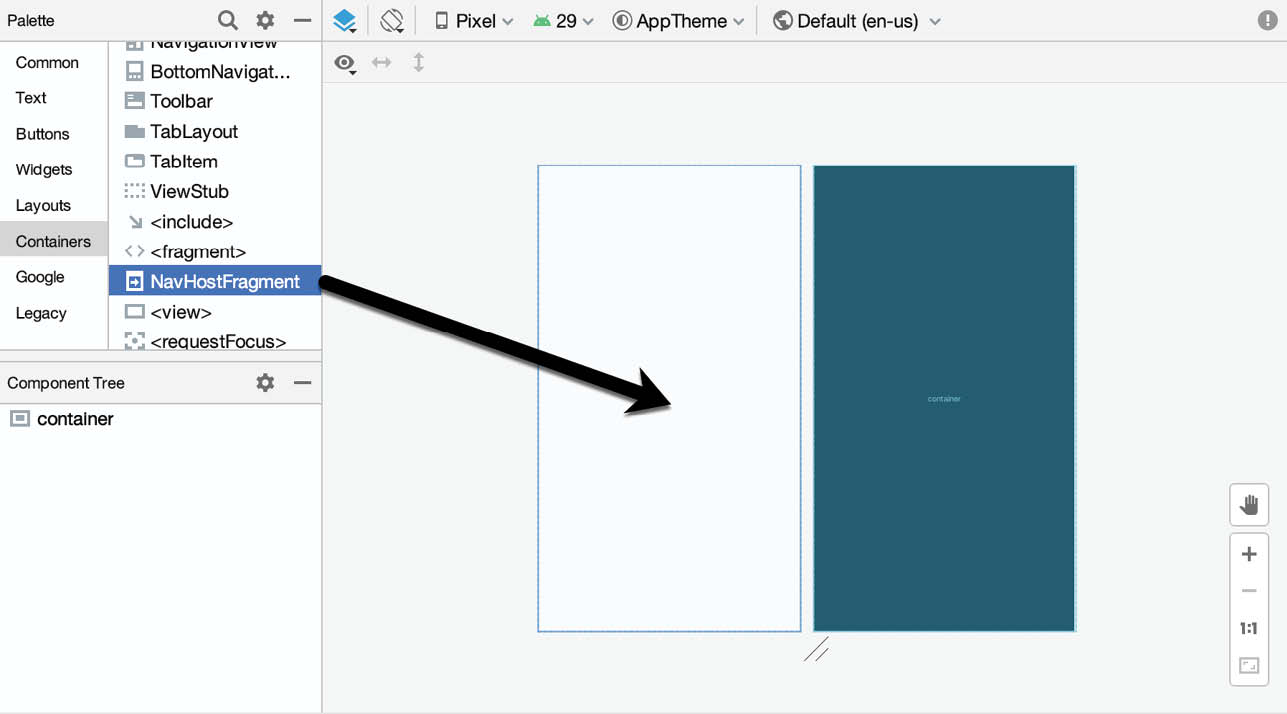Click the white design view surface
This screenshot has width=1287, height=714.
coord(669,398)
